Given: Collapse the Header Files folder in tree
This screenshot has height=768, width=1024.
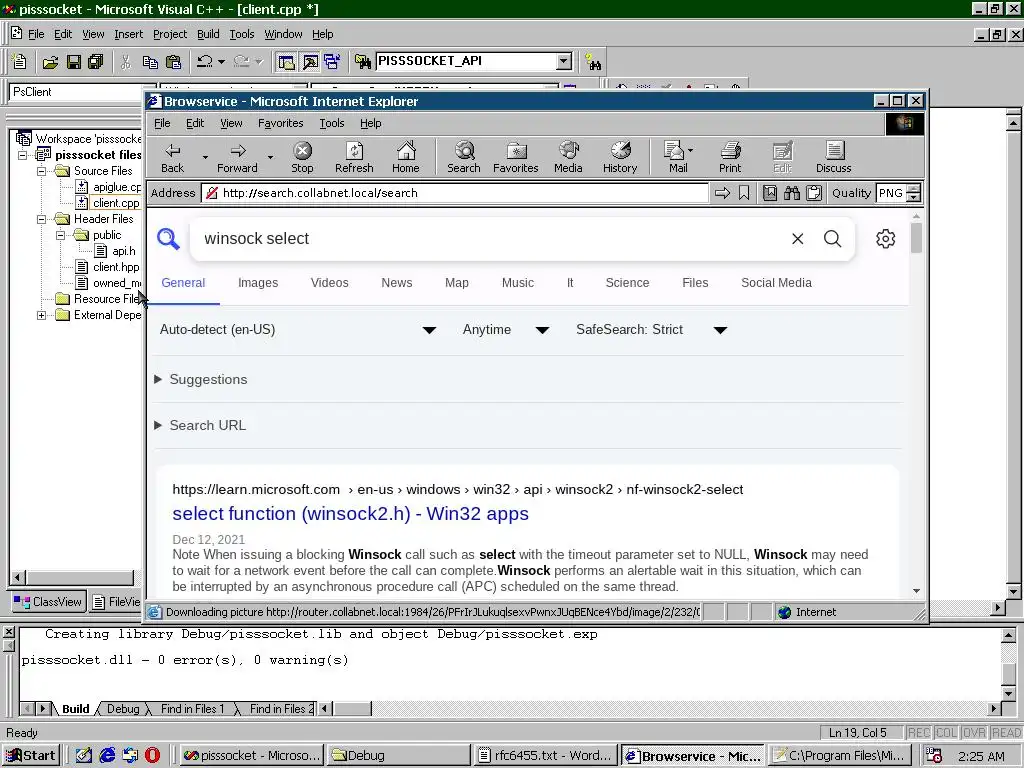Looking at the screenshot, I should (x=41, y=219).
